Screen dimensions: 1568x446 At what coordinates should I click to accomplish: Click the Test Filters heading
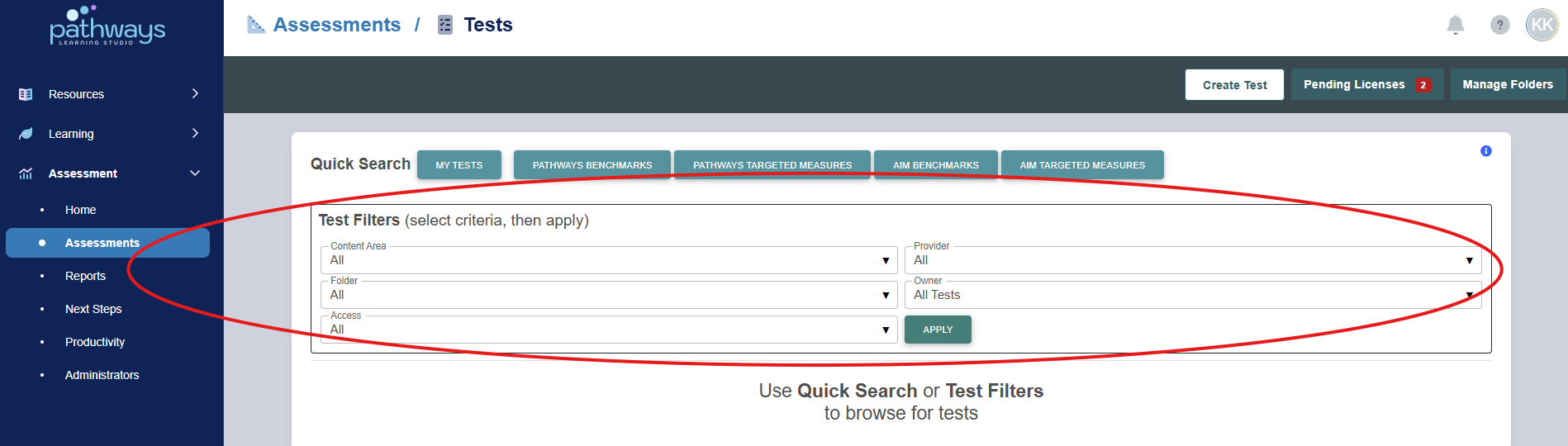359,221
